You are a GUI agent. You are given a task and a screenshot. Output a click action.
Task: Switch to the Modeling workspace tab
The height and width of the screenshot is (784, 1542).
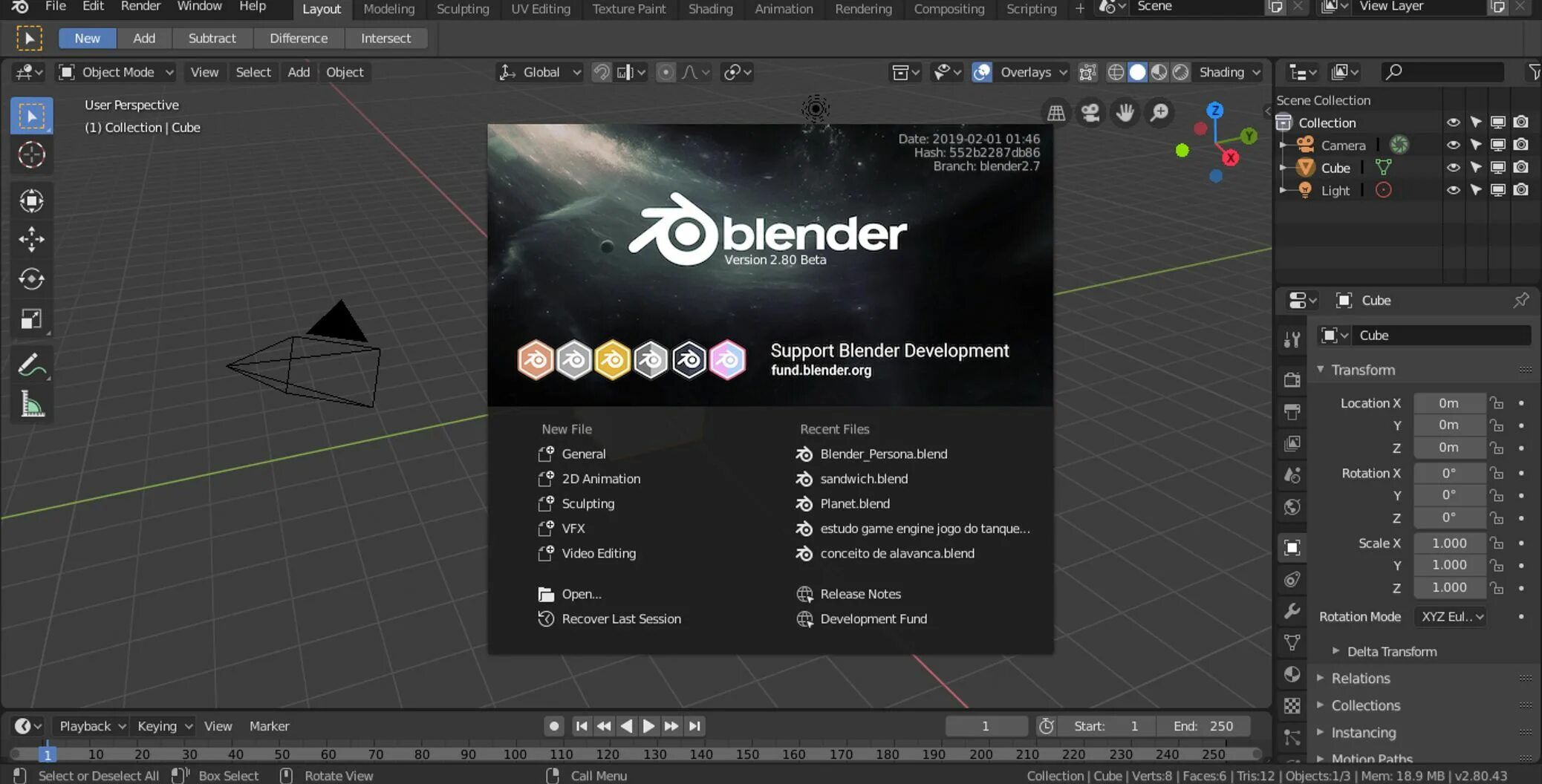pyautogui.click(x=388, y=9)
